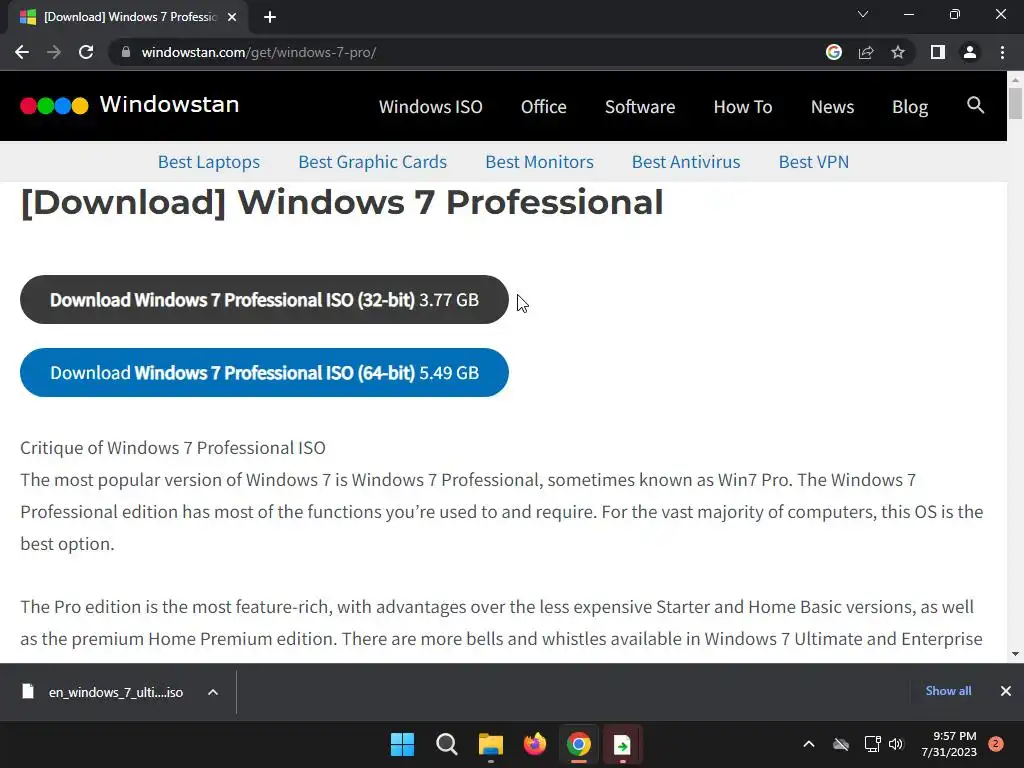Click the Windowstan logo

tap(130, 105)
